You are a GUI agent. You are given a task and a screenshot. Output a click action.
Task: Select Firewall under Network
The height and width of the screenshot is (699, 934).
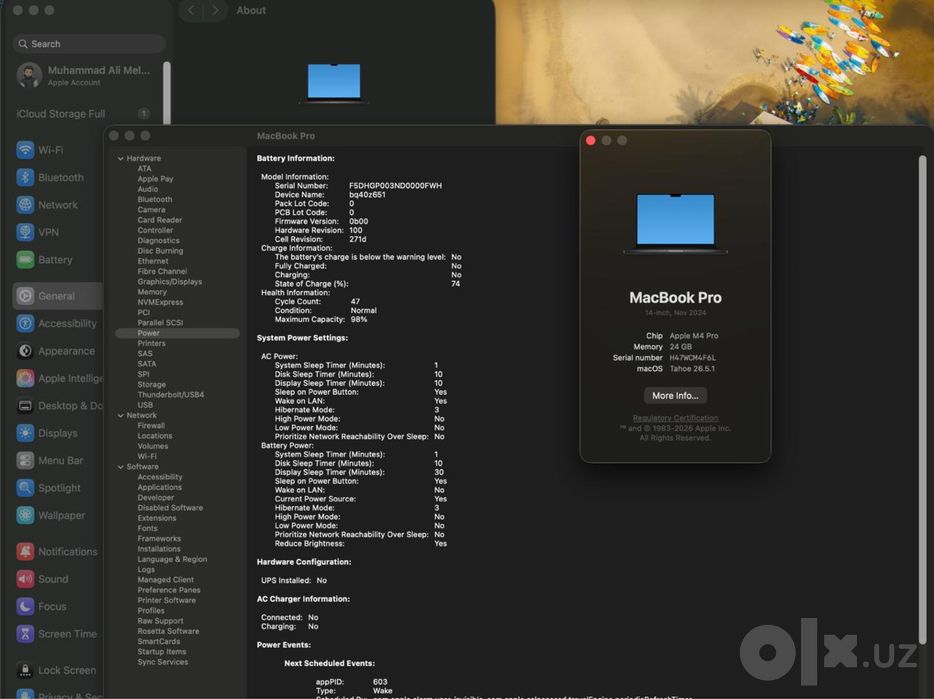[151, 425]
